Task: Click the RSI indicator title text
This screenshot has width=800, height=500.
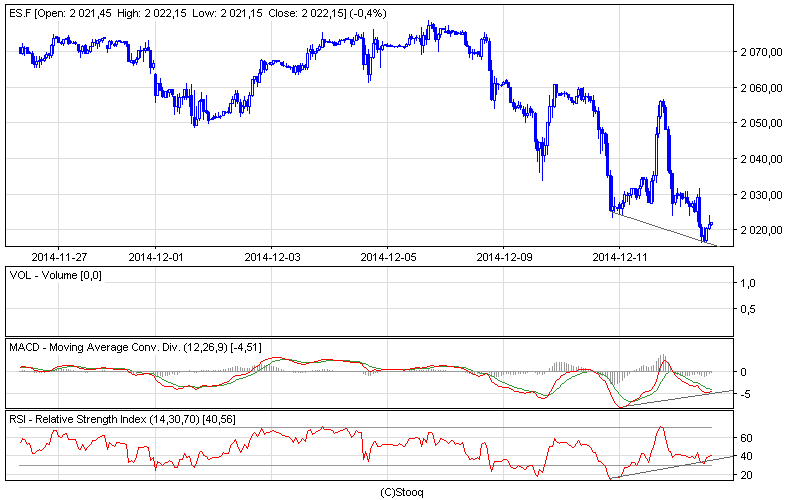Action: tap(122, 419)
